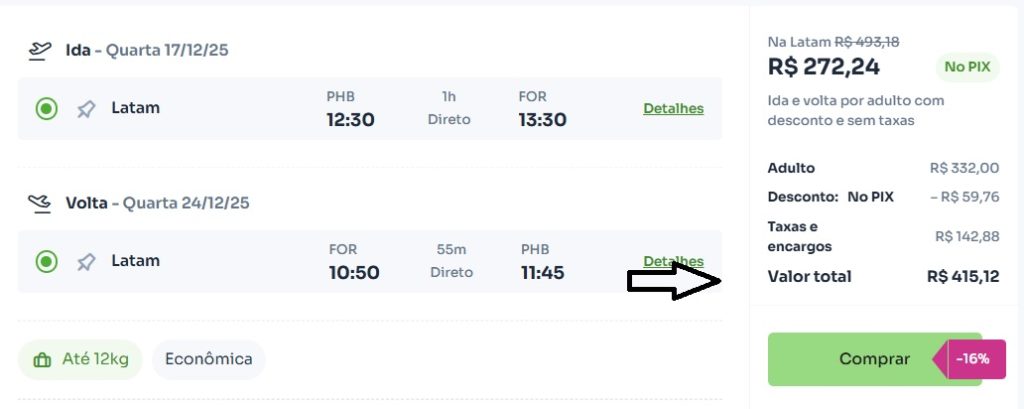Image resolution: width=1024 pixels, height=409 pixels.
Task: Pin the return Latam flight
Action: click(86, 263)
